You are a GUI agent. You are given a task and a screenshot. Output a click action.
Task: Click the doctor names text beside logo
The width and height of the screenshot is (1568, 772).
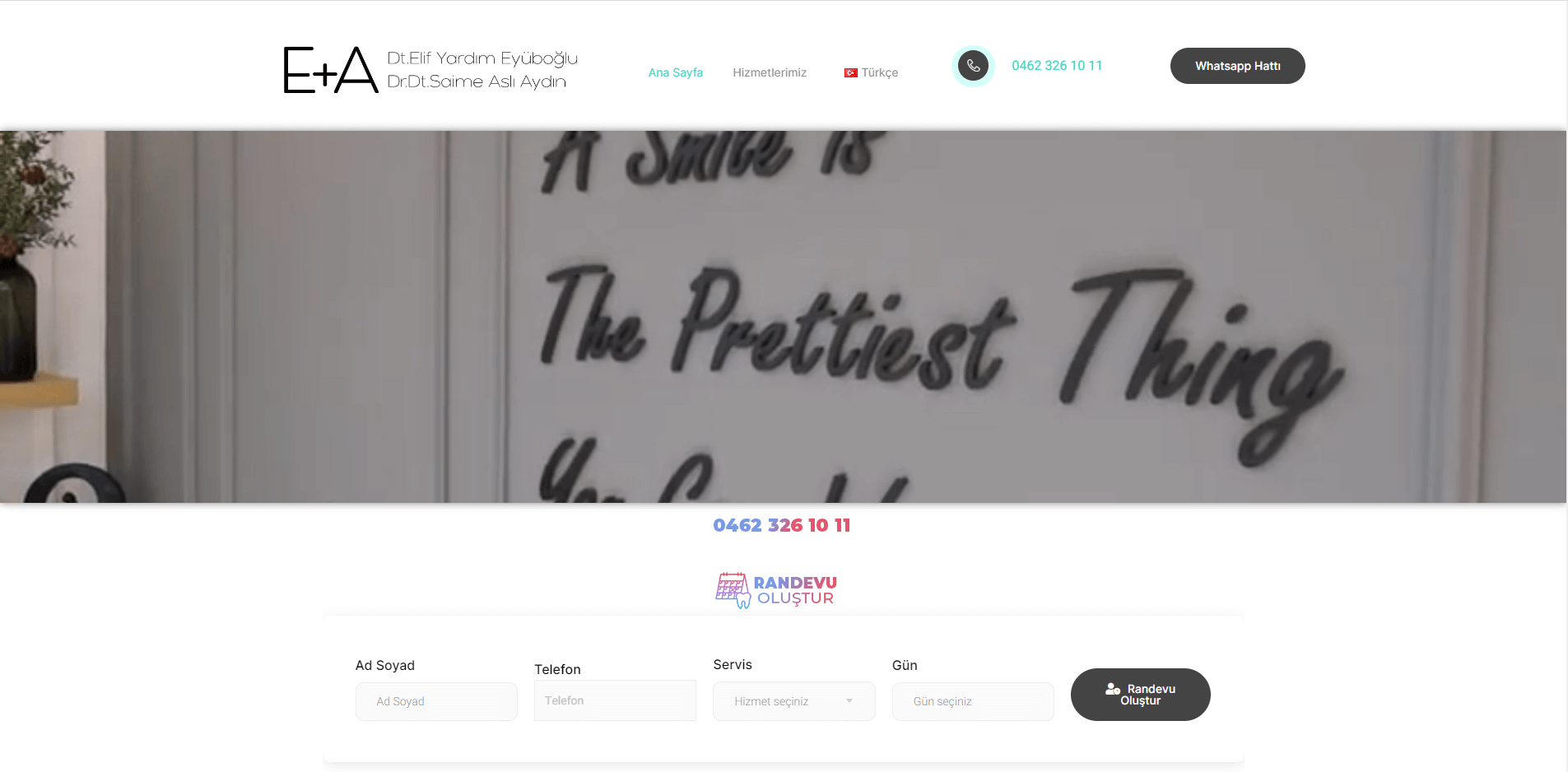pyautogui.click(x=482, y=70)
